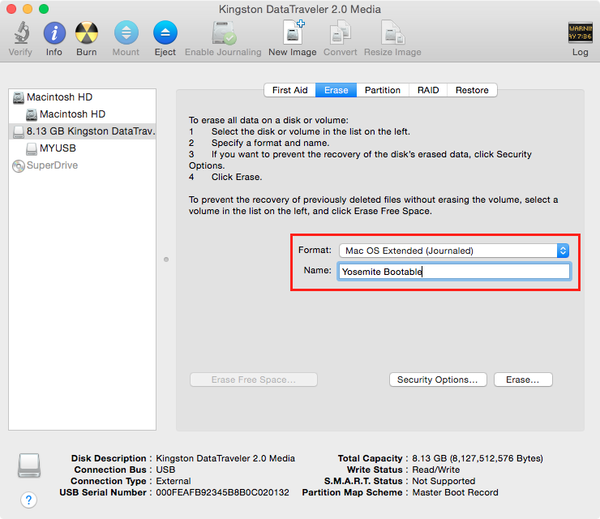Switch to the Partition tab
This screenshot has width=600, height=519.
pyautogui.click(x=382, y=90)
